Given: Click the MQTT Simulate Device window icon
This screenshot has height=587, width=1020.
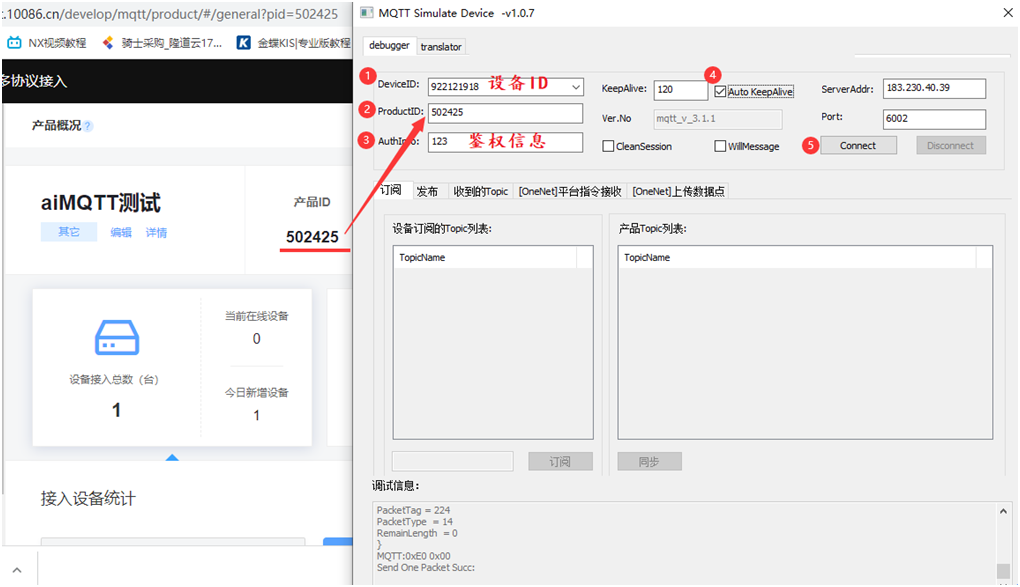Looking at the screenshot, I should (367, 12).
